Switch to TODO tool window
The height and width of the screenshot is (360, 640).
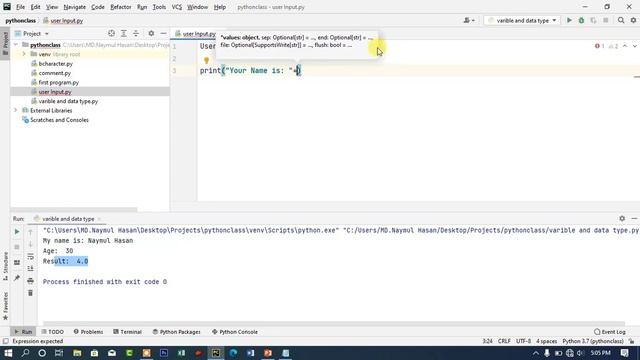click(53, 332)
